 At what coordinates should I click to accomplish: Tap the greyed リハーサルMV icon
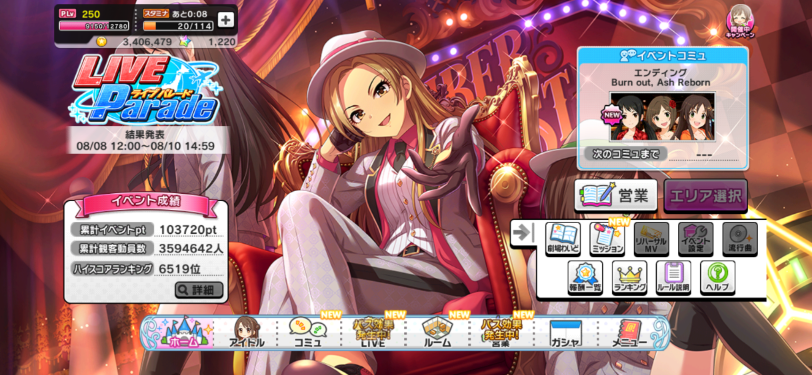click(x=651, y=239)
